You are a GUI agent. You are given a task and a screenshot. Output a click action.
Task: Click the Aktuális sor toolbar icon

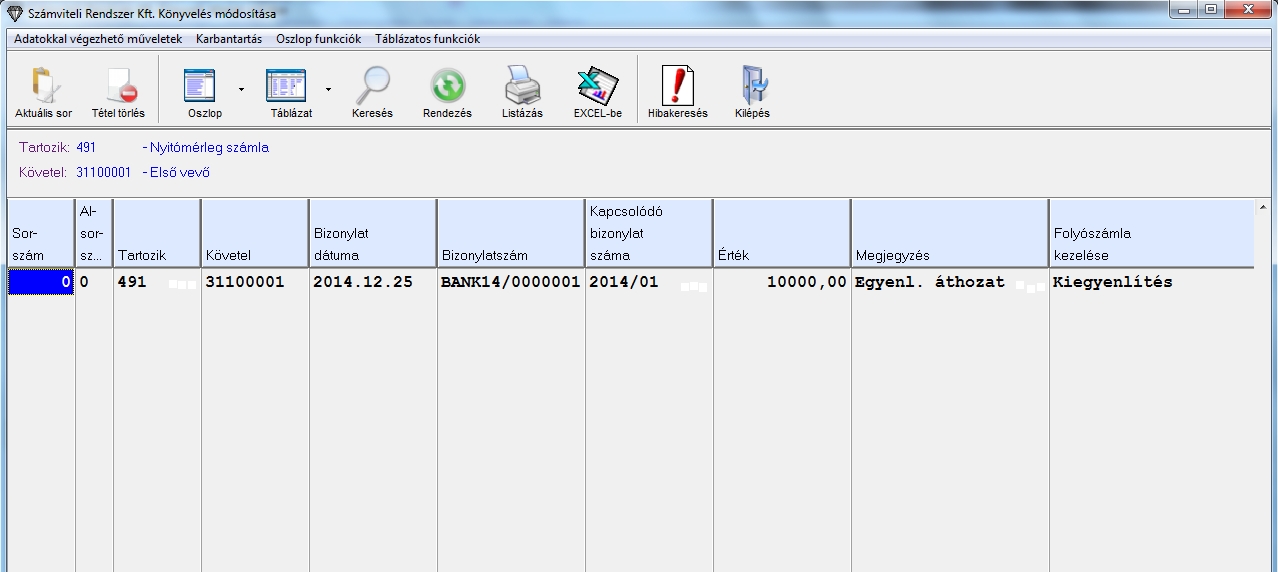point(43,88)
